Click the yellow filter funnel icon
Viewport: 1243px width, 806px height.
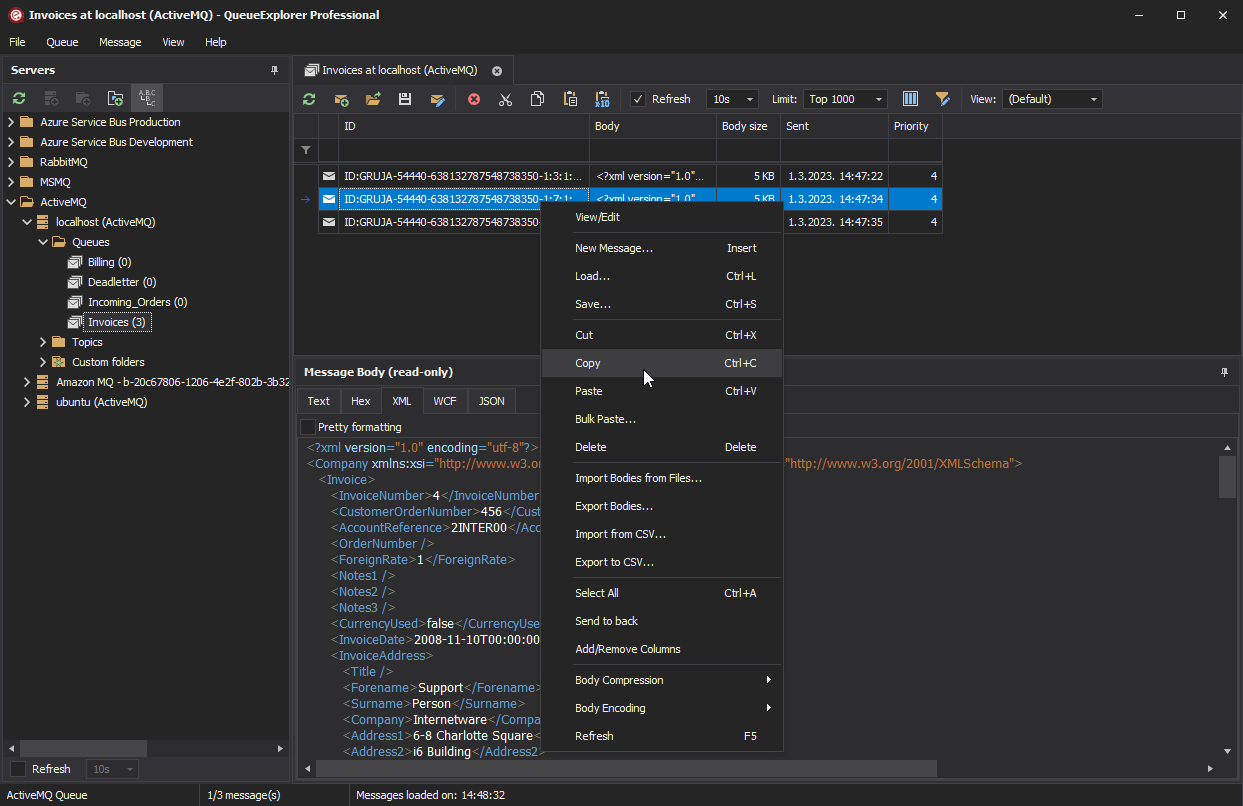tap(941, 99)
